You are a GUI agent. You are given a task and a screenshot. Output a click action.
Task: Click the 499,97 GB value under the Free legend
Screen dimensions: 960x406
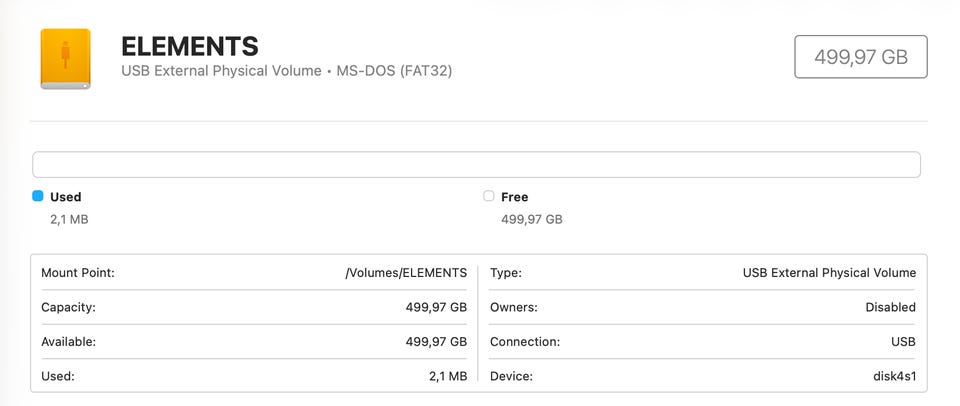coord(531,219)
